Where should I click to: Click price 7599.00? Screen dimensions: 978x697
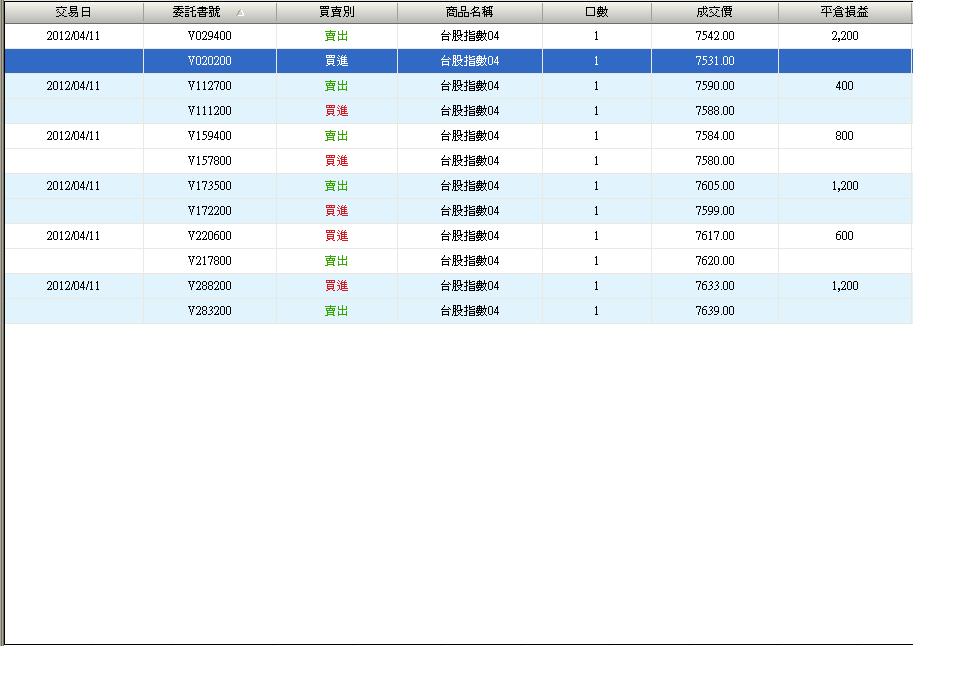coord(715,211)
